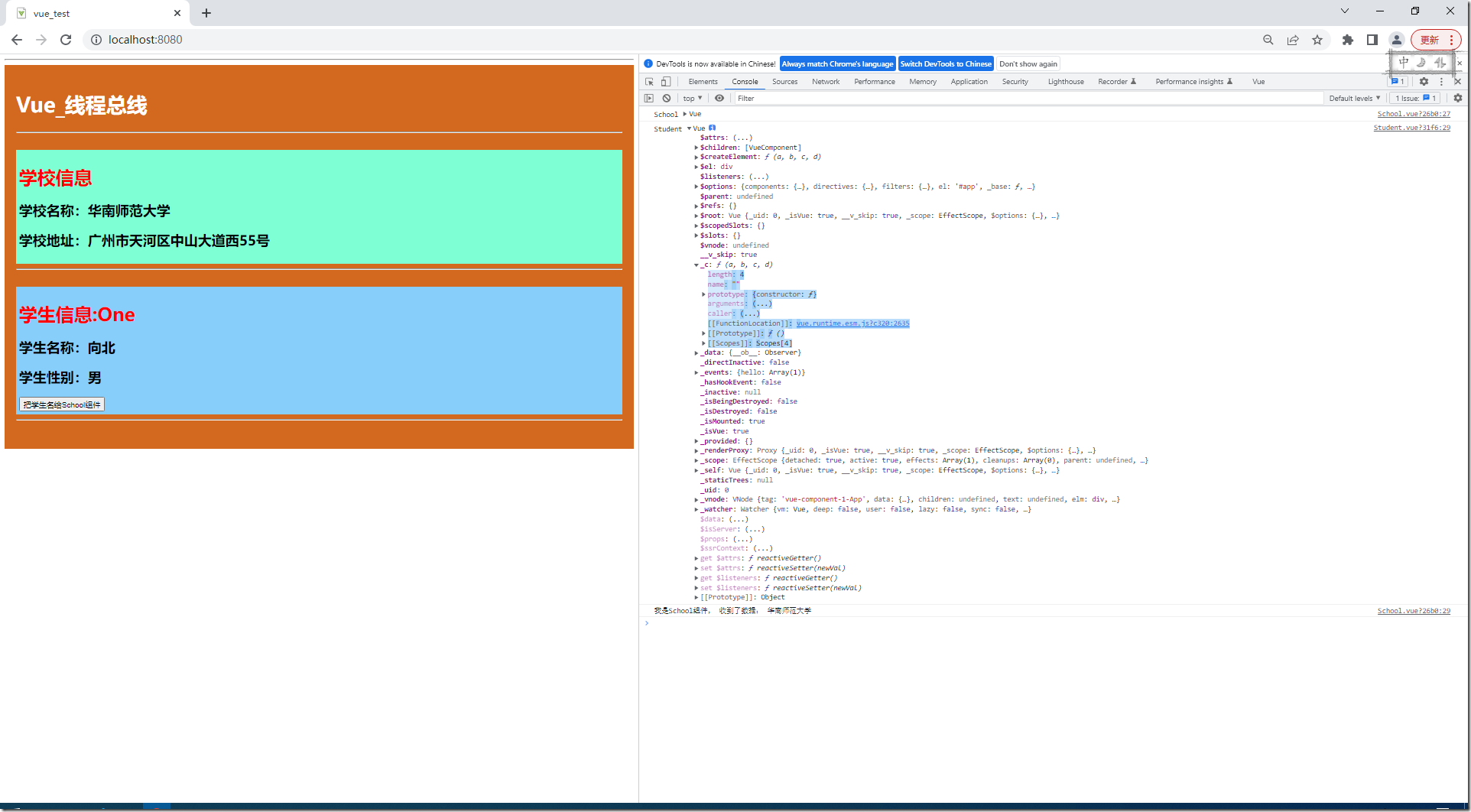
Task: Open Student.vue?31f6:29 source link
Action: (x=1411, y=128)
